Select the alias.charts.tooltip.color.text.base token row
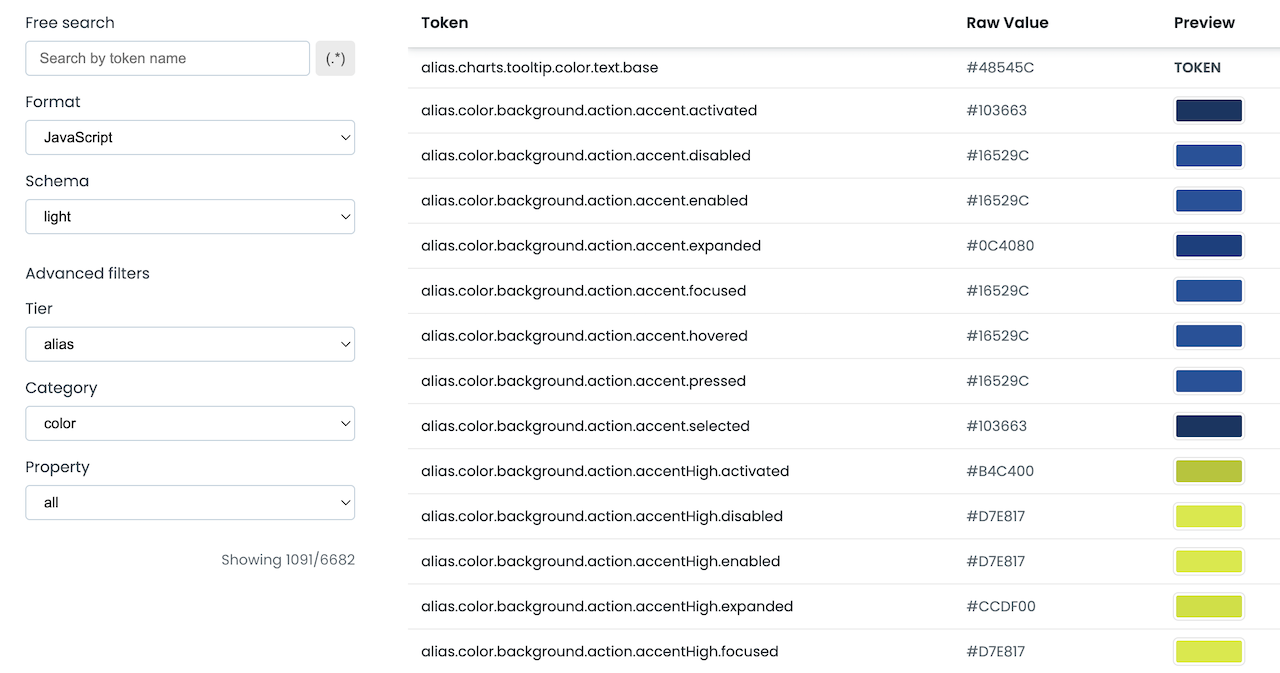This screenshot has width=1280, height=673. pos(539,67)
